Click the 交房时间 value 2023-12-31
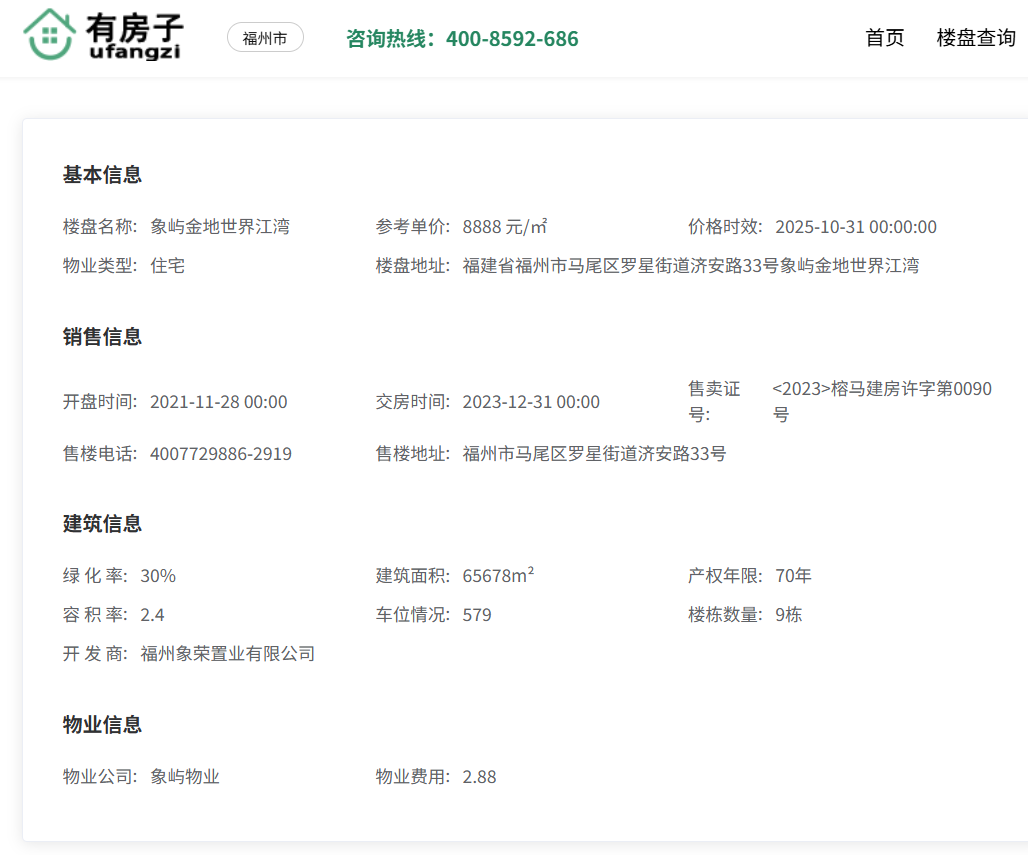Screen dimensions: 1028x855 (x=531, y=402)
